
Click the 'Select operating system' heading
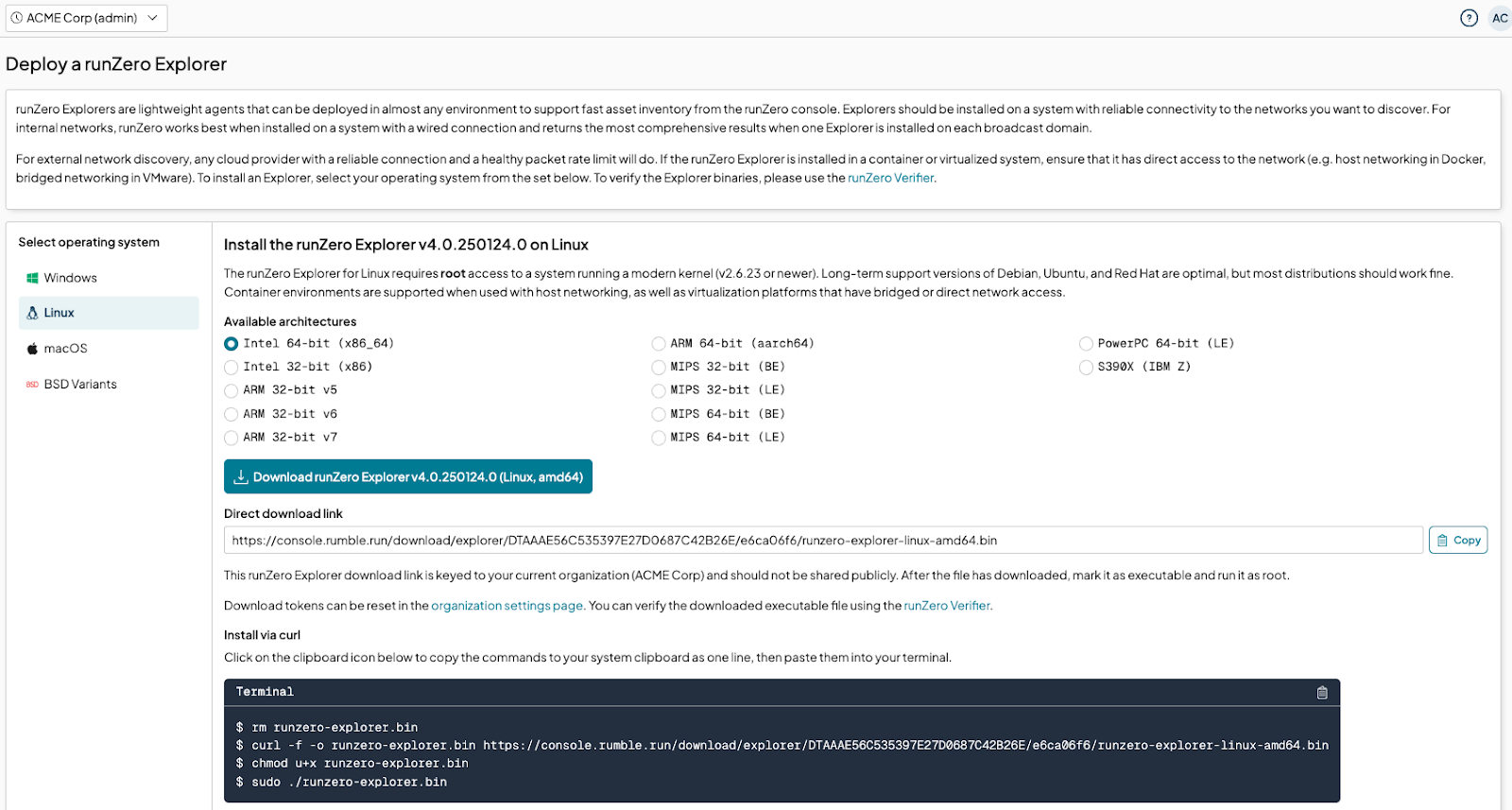click(89, 242)
